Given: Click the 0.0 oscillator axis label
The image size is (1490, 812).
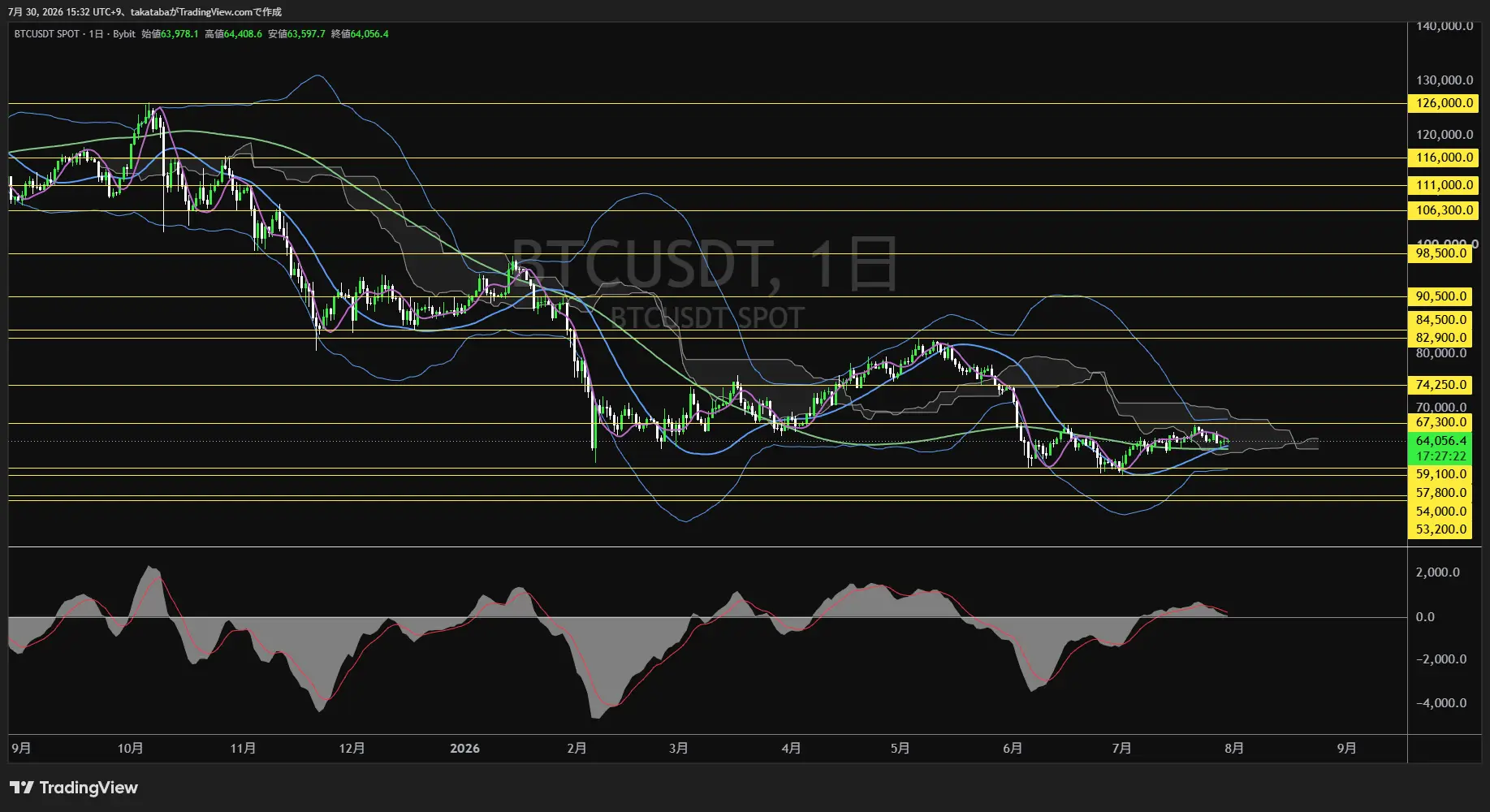Looking at the screenshot, I should click(1425, 617).
